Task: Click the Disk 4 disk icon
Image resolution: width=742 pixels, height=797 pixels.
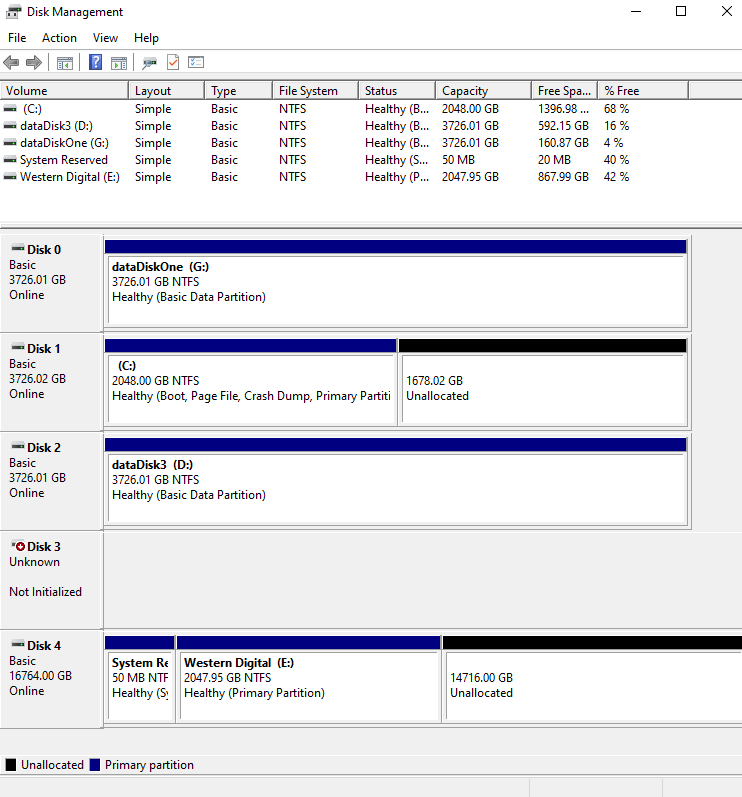Action: (x=18, y=644)
